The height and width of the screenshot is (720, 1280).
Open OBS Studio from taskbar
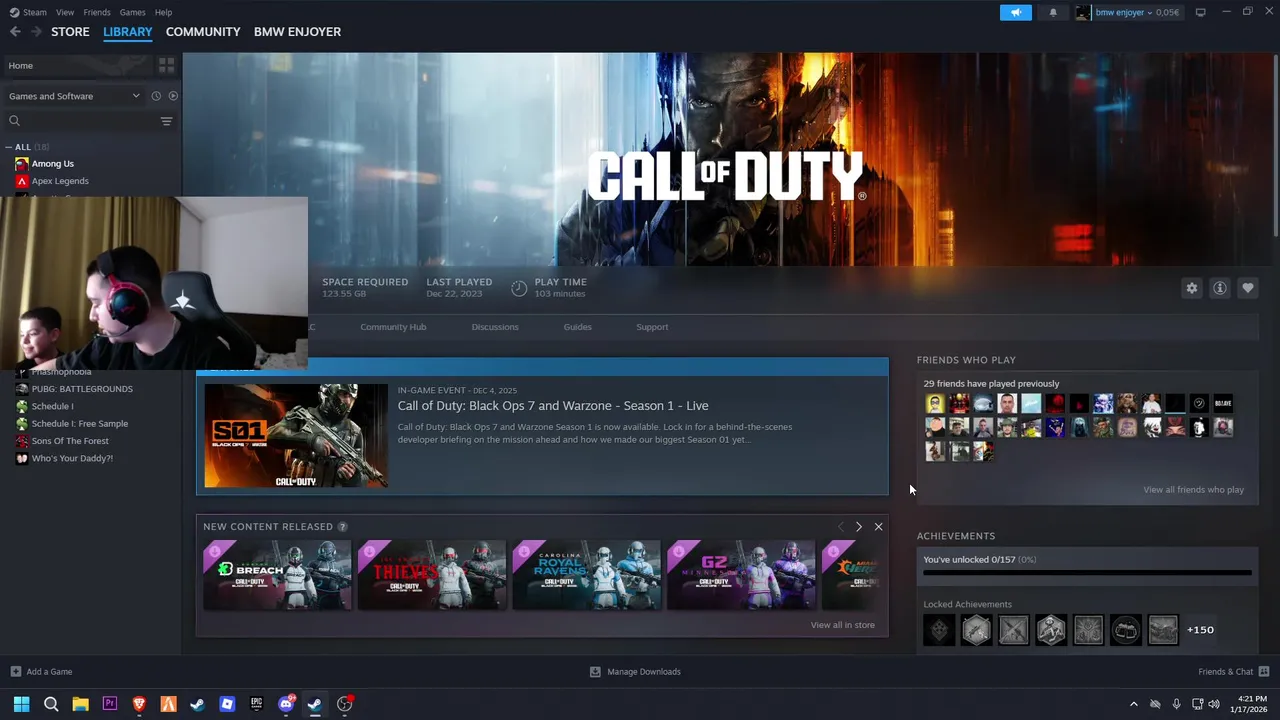(x=345, y=704)
